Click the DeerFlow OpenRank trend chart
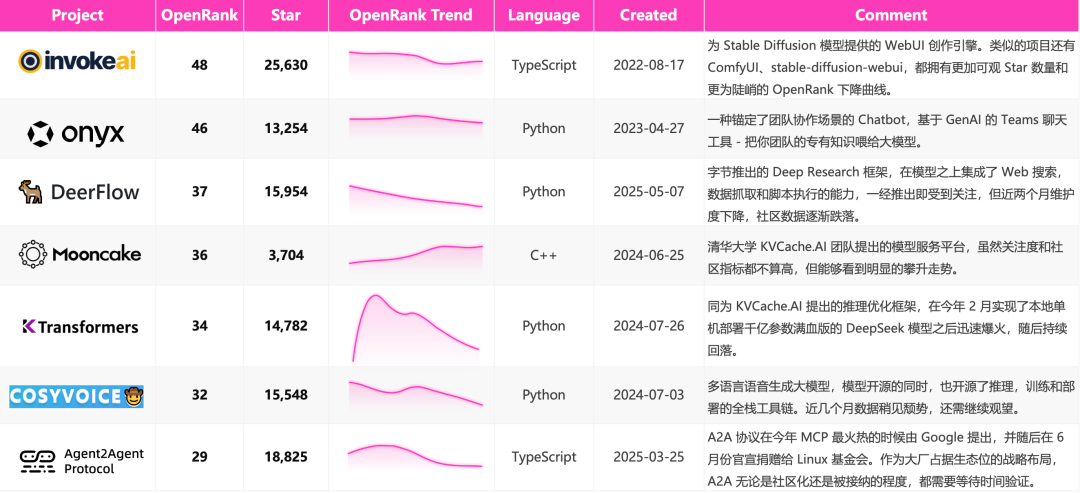 coord(416,196)
